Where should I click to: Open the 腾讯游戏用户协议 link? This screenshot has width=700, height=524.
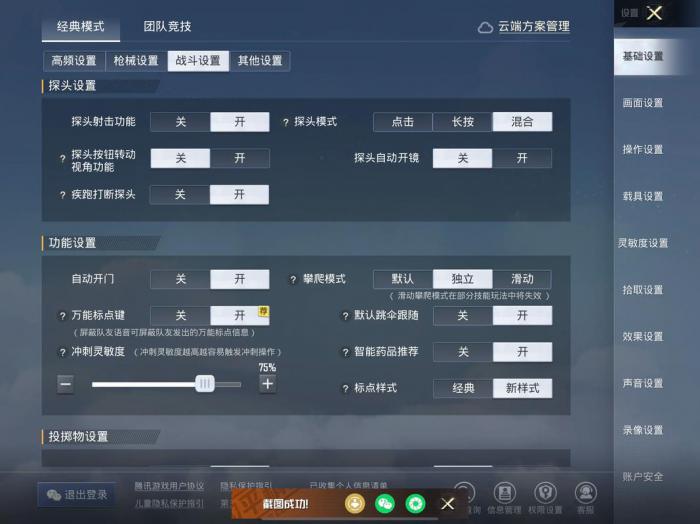point(169,486)
